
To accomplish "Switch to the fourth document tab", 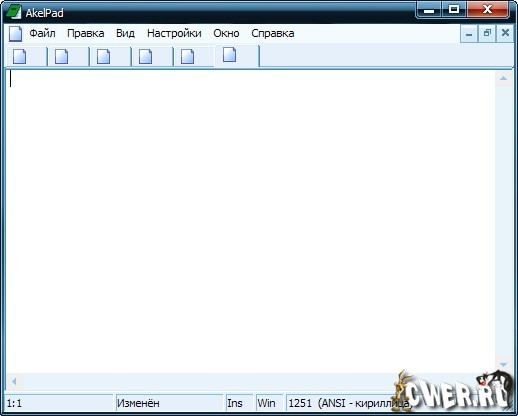I will click(x=153, y=56).
